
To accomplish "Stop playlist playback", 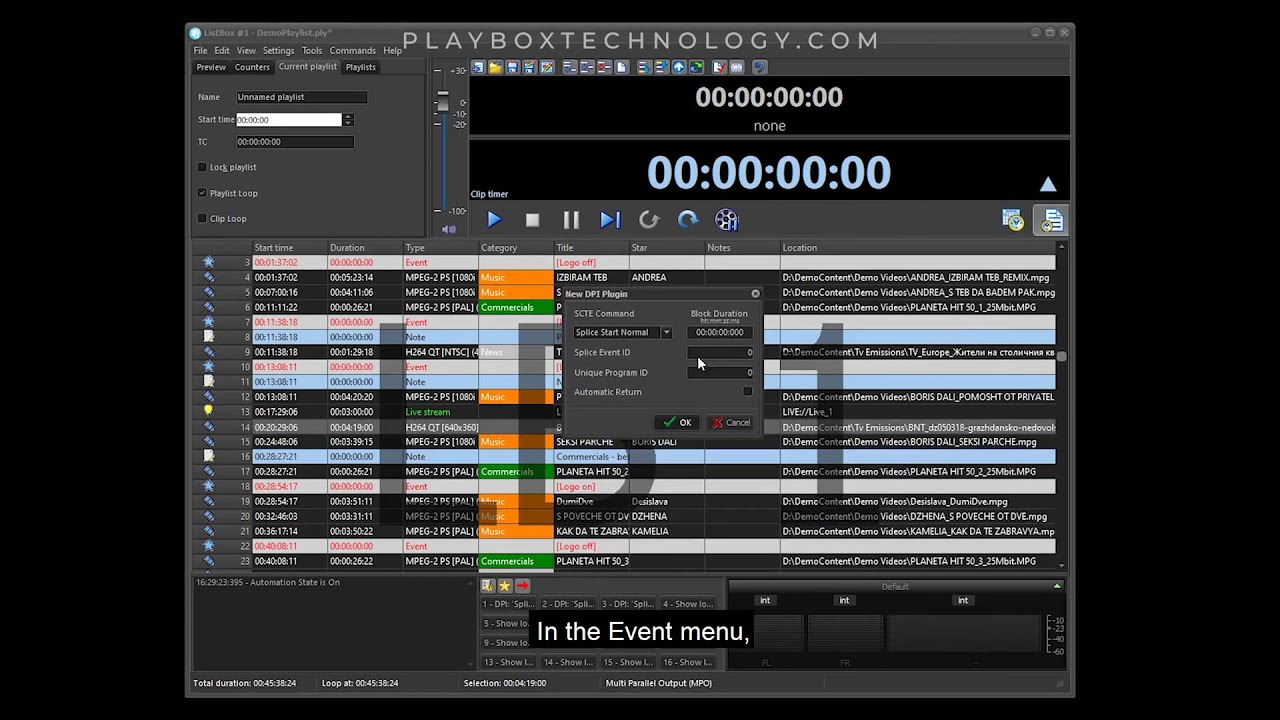I will pyautogui.click(x=532, y=220).
